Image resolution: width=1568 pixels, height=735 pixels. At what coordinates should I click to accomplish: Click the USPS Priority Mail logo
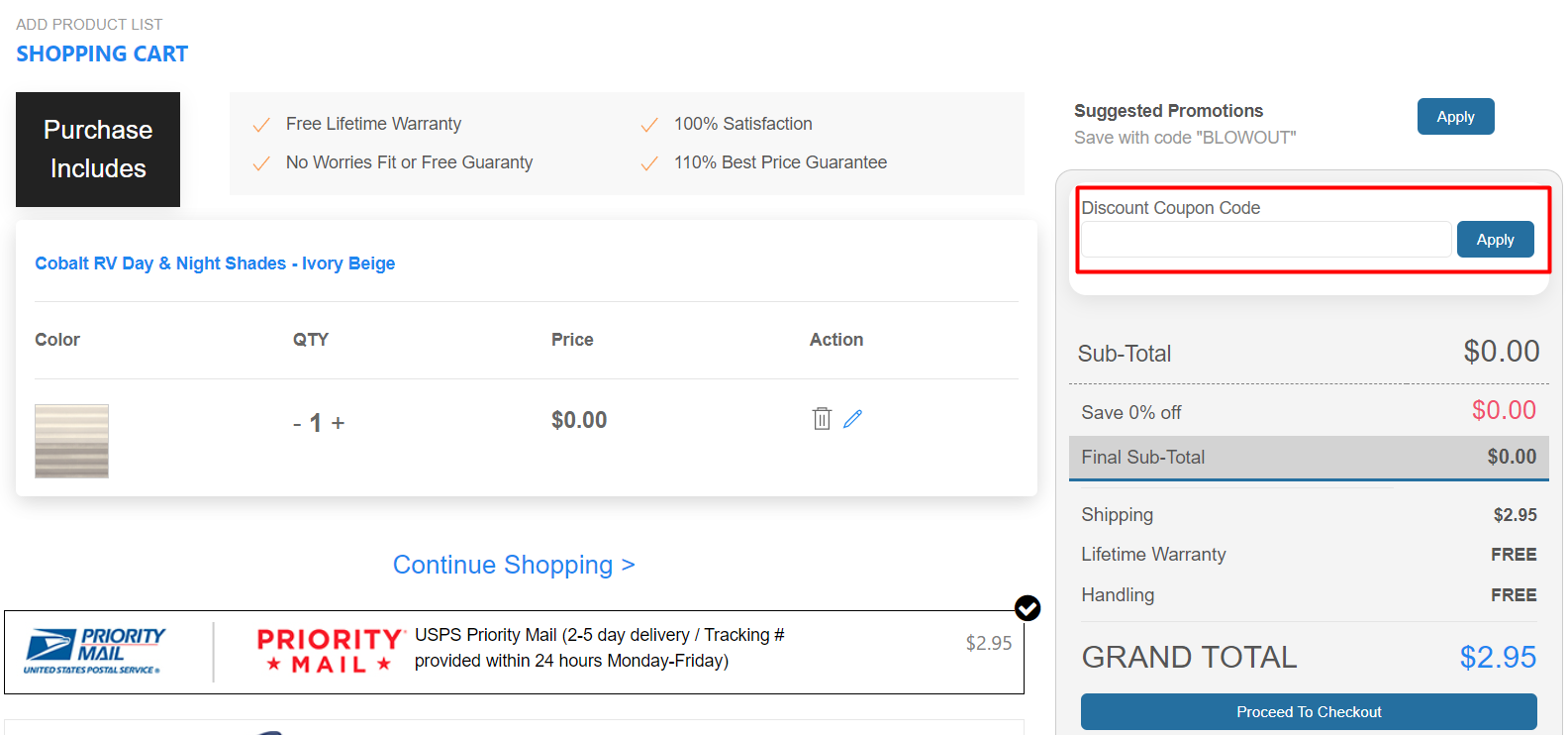coord(95,651)
